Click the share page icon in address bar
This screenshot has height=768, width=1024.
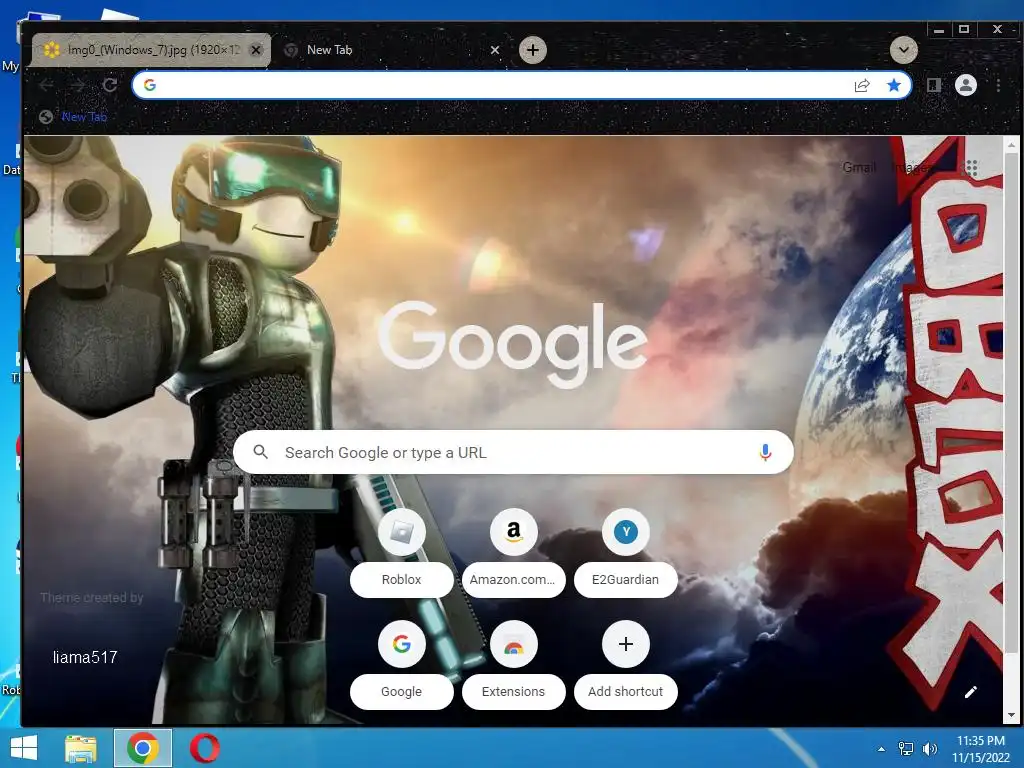[x=862, y=86]
